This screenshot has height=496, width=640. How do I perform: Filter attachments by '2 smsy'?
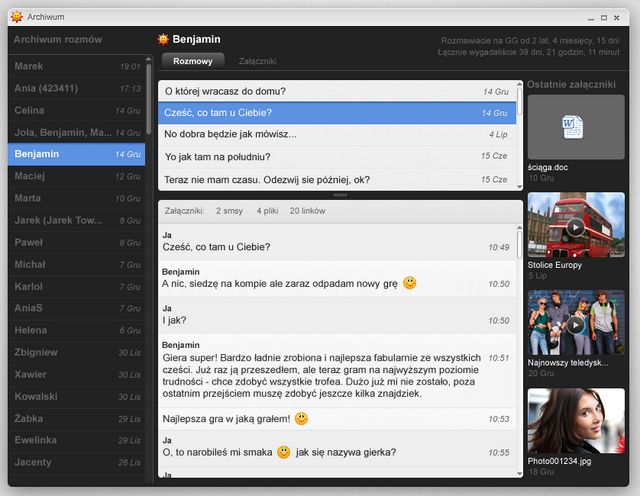[x=229, y=211]
